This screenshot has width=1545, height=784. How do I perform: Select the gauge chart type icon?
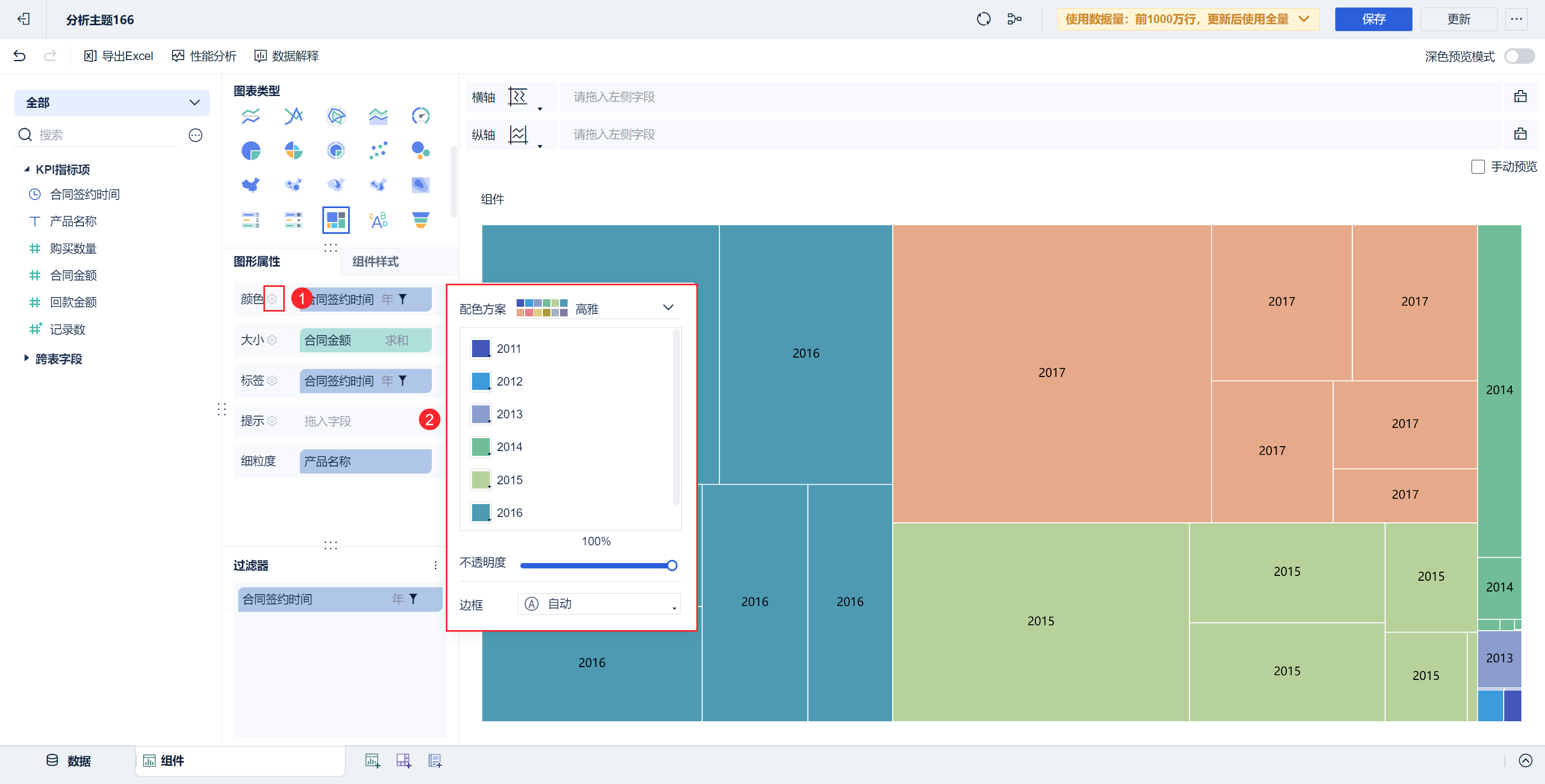(x=421, y=116)
